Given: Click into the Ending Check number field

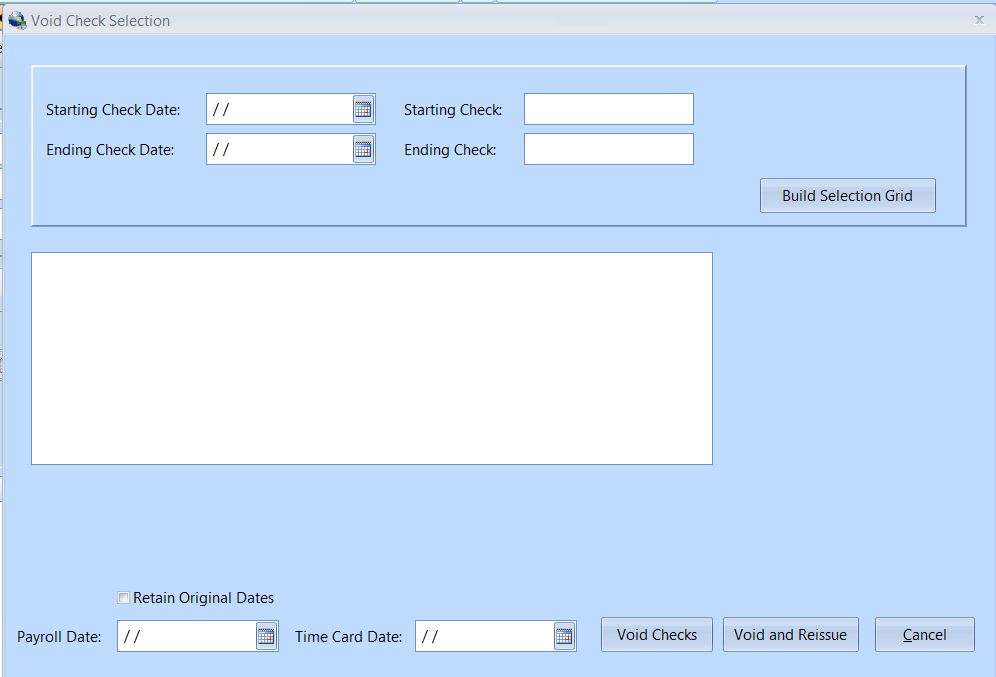Looking at the screenshot, I should point(609,149).
